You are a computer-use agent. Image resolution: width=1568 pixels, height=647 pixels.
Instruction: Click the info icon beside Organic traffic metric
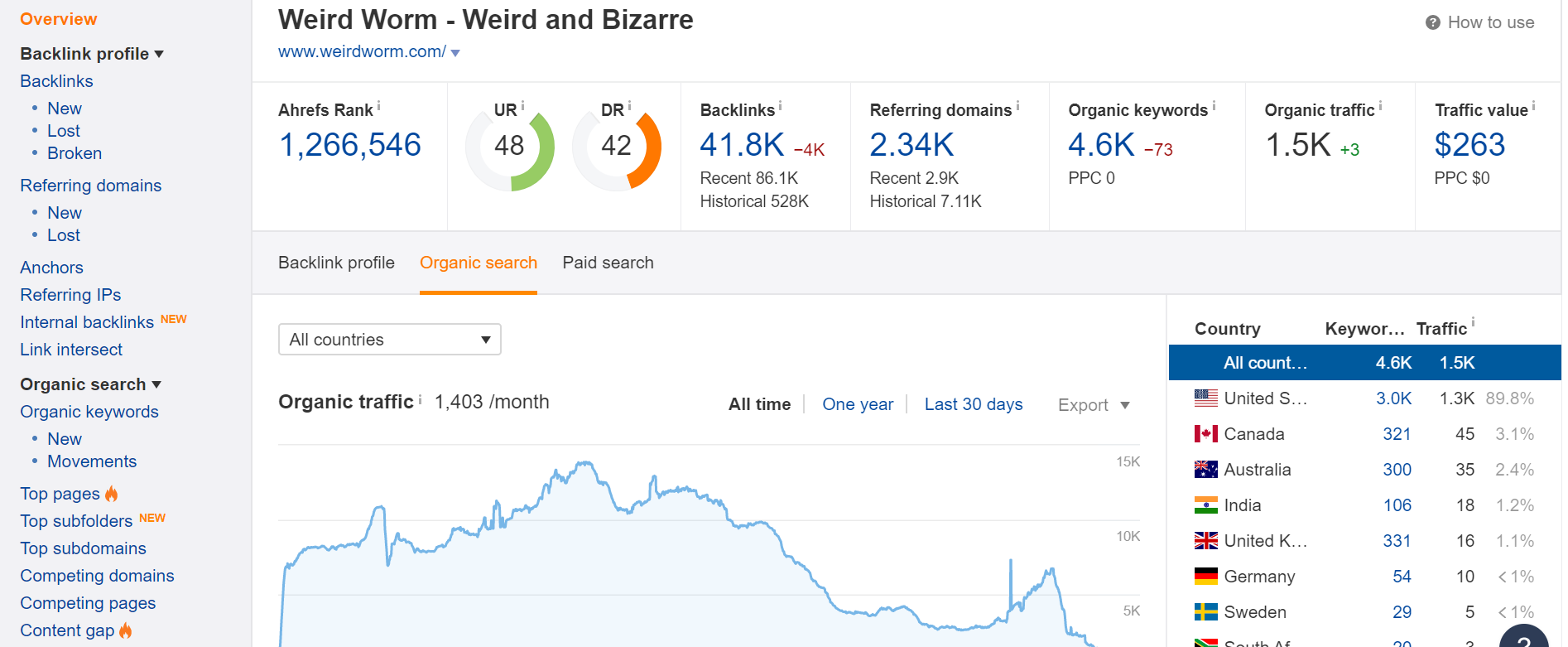click(1380, 105)
